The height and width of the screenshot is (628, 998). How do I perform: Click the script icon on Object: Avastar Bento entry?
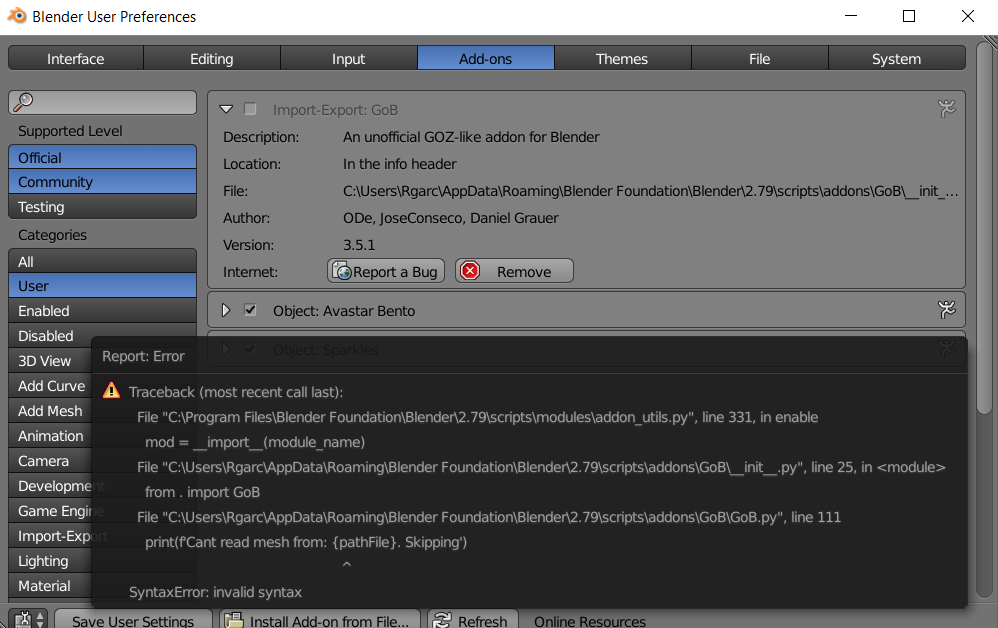pyautogui.click(x=947, y=310)
